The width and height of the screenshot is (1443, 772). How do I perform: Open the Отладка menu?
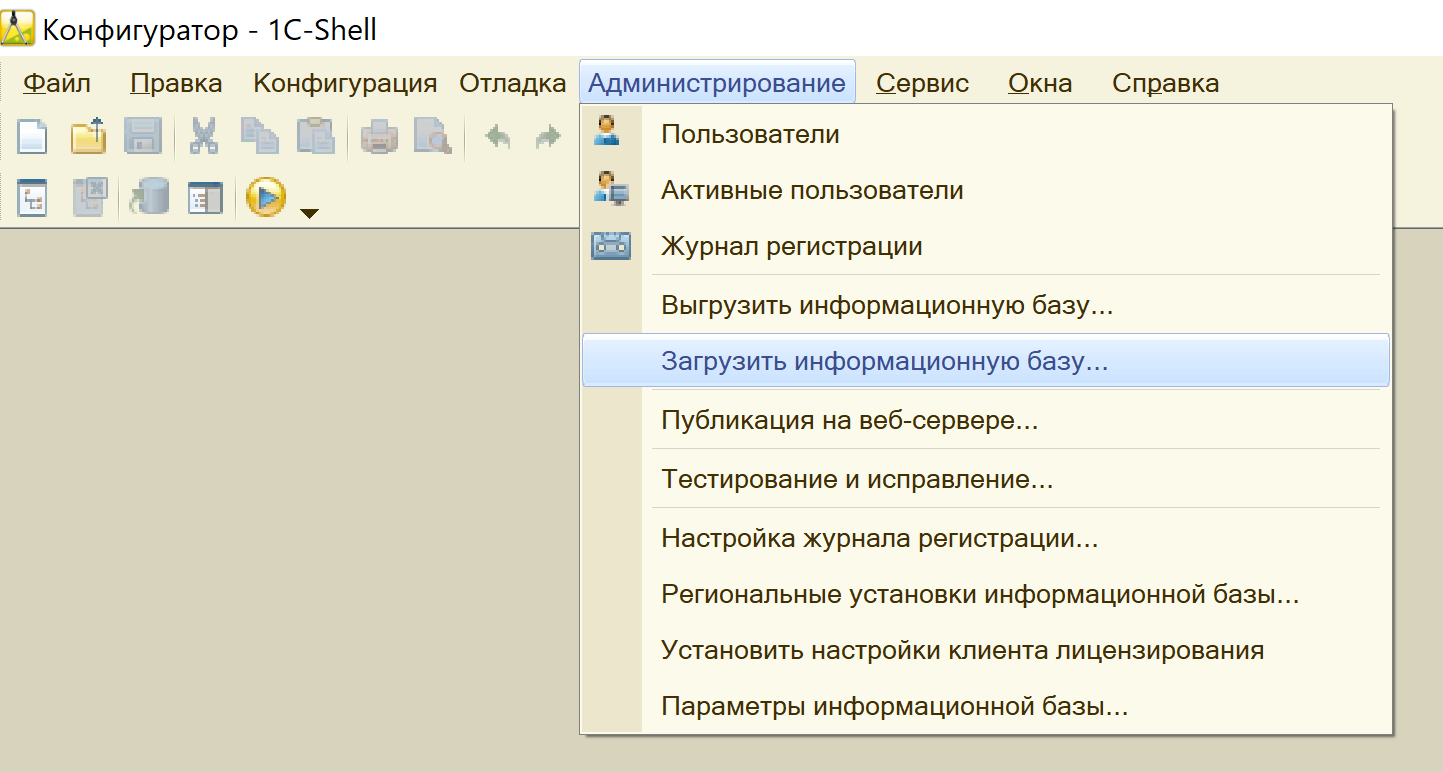[x=513, y=83]
